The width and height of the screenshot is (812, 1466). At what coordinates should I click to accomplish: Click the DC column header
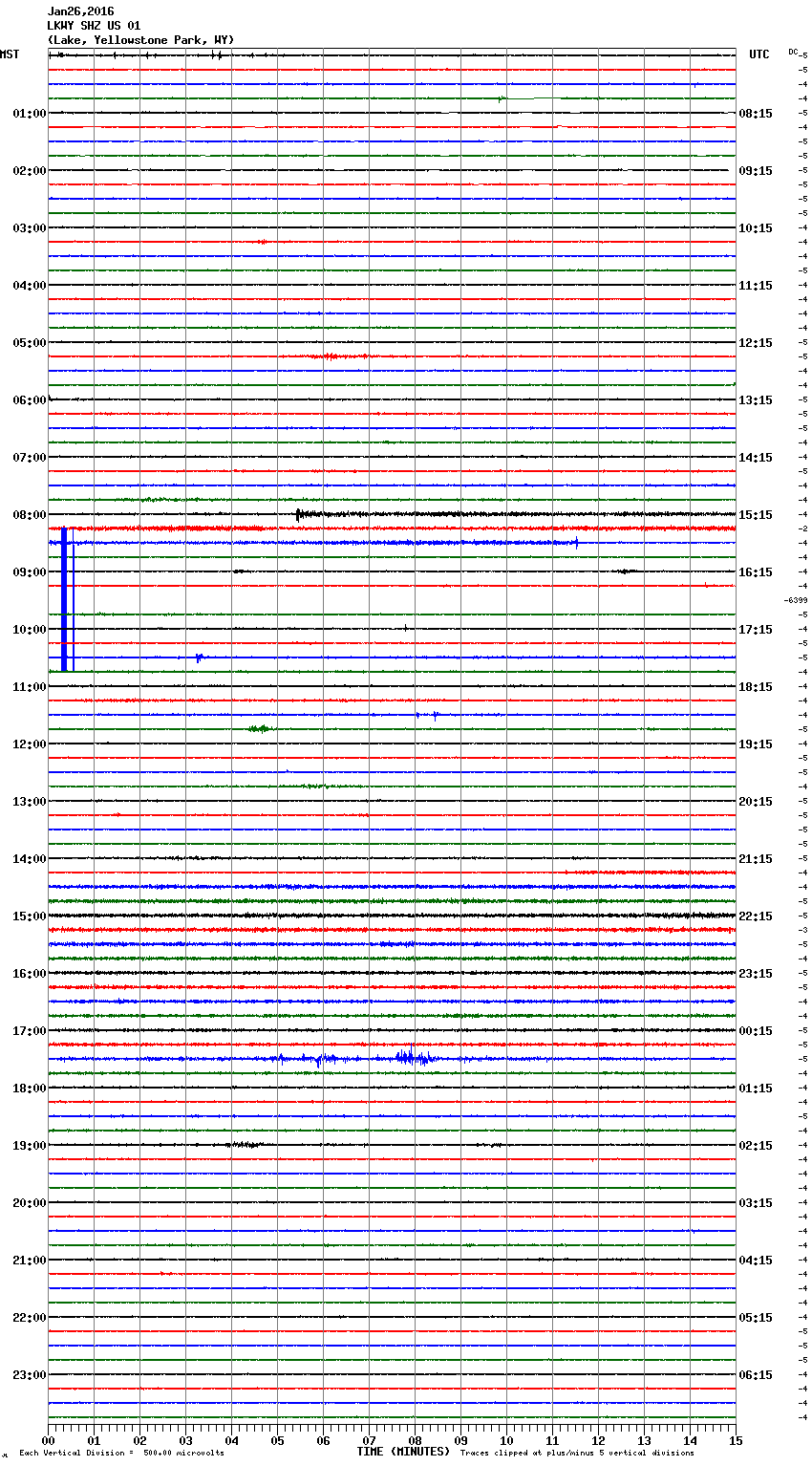pyautogui.click(x=793, y=51)
